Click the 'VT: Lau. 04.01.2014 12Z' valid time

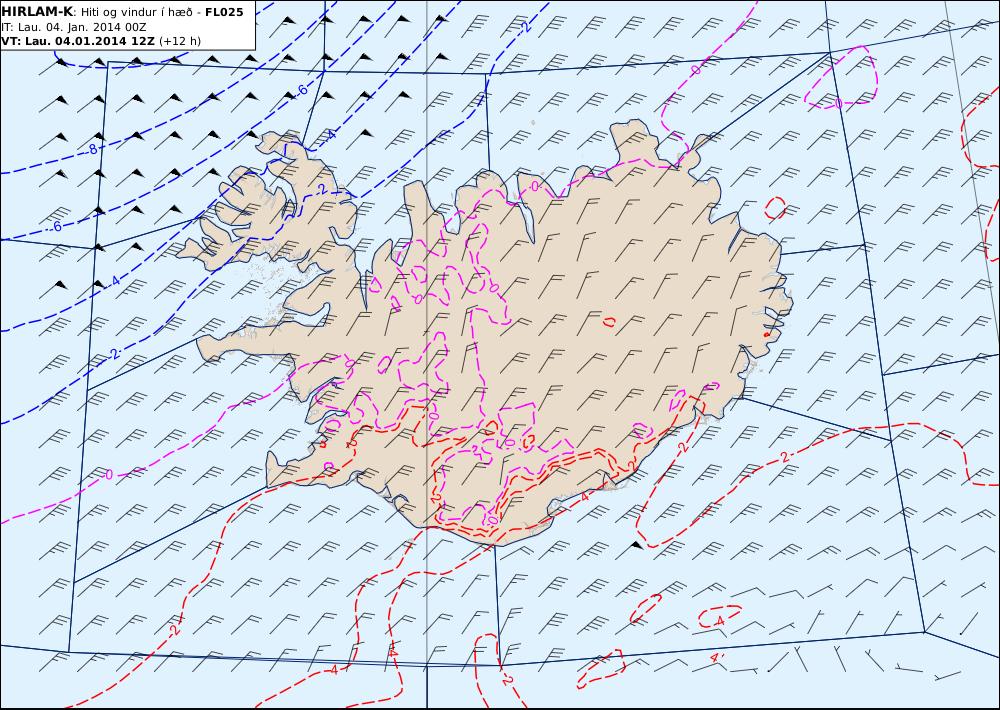click(x=78, y=41)
